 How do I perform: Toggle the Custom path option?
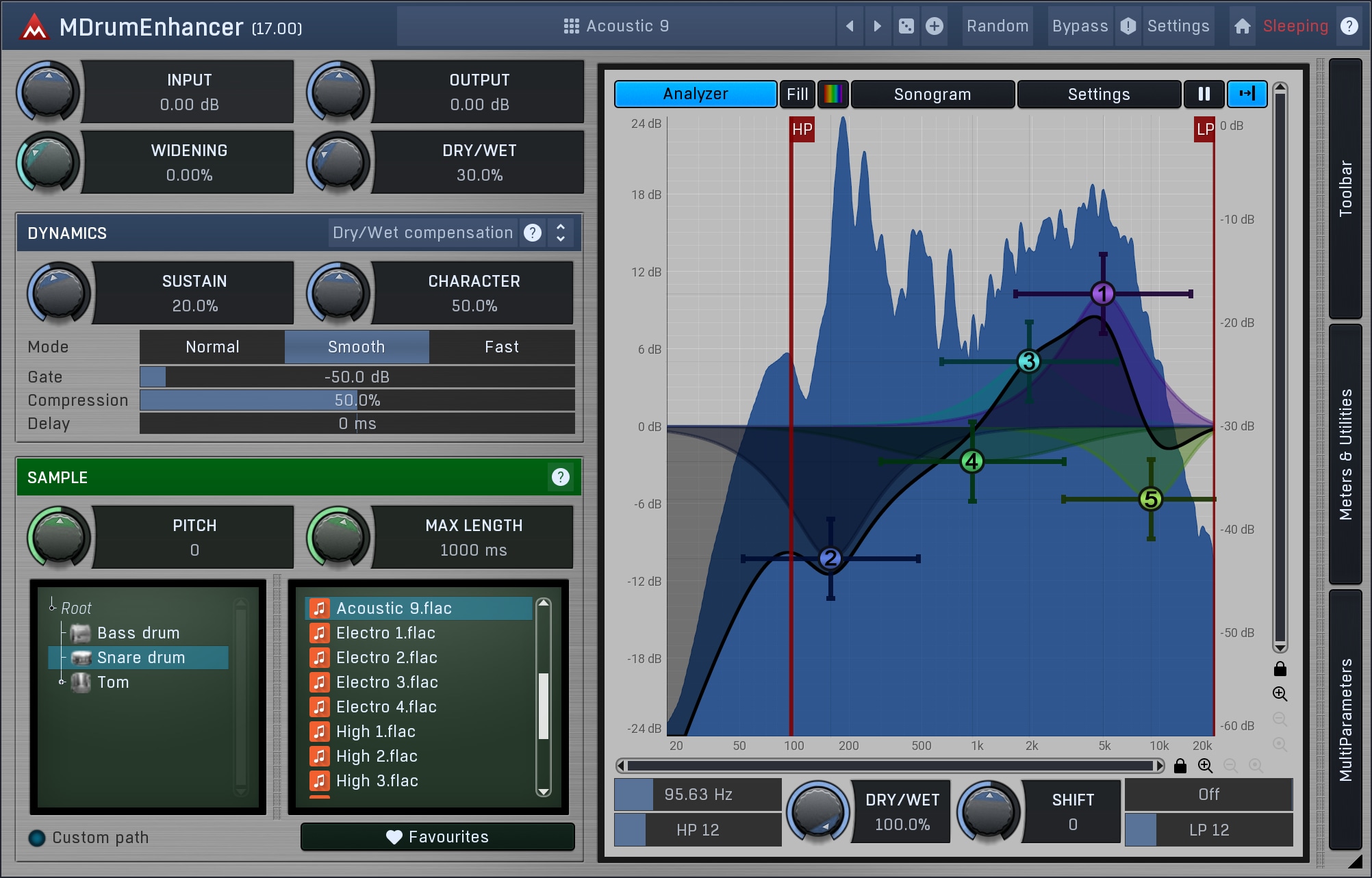pyautogui.click(x=37, y=838)
